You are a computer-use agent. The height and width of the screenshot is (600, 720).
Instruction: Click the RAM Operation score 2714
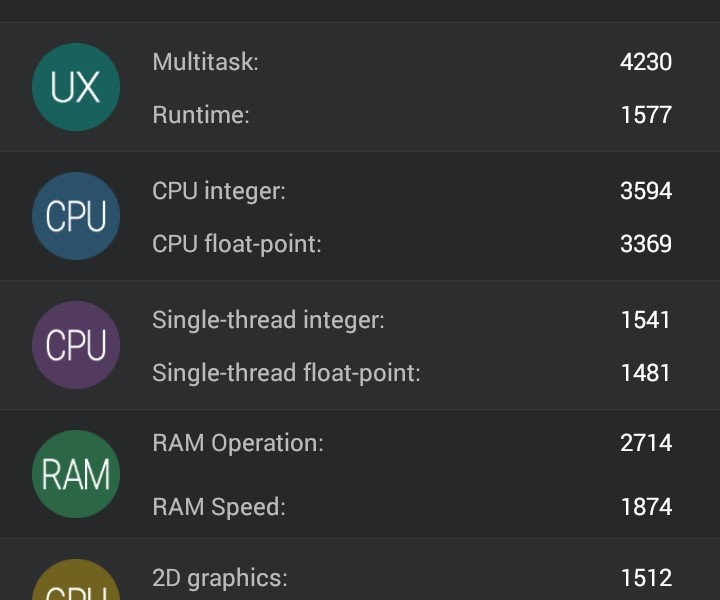(x=646, y=443)
